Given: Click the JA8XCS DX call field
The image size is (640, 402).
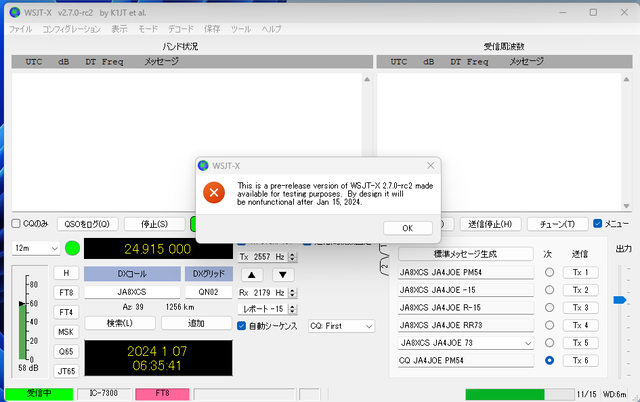Looking at the screenshot, I should click(132, 292).
